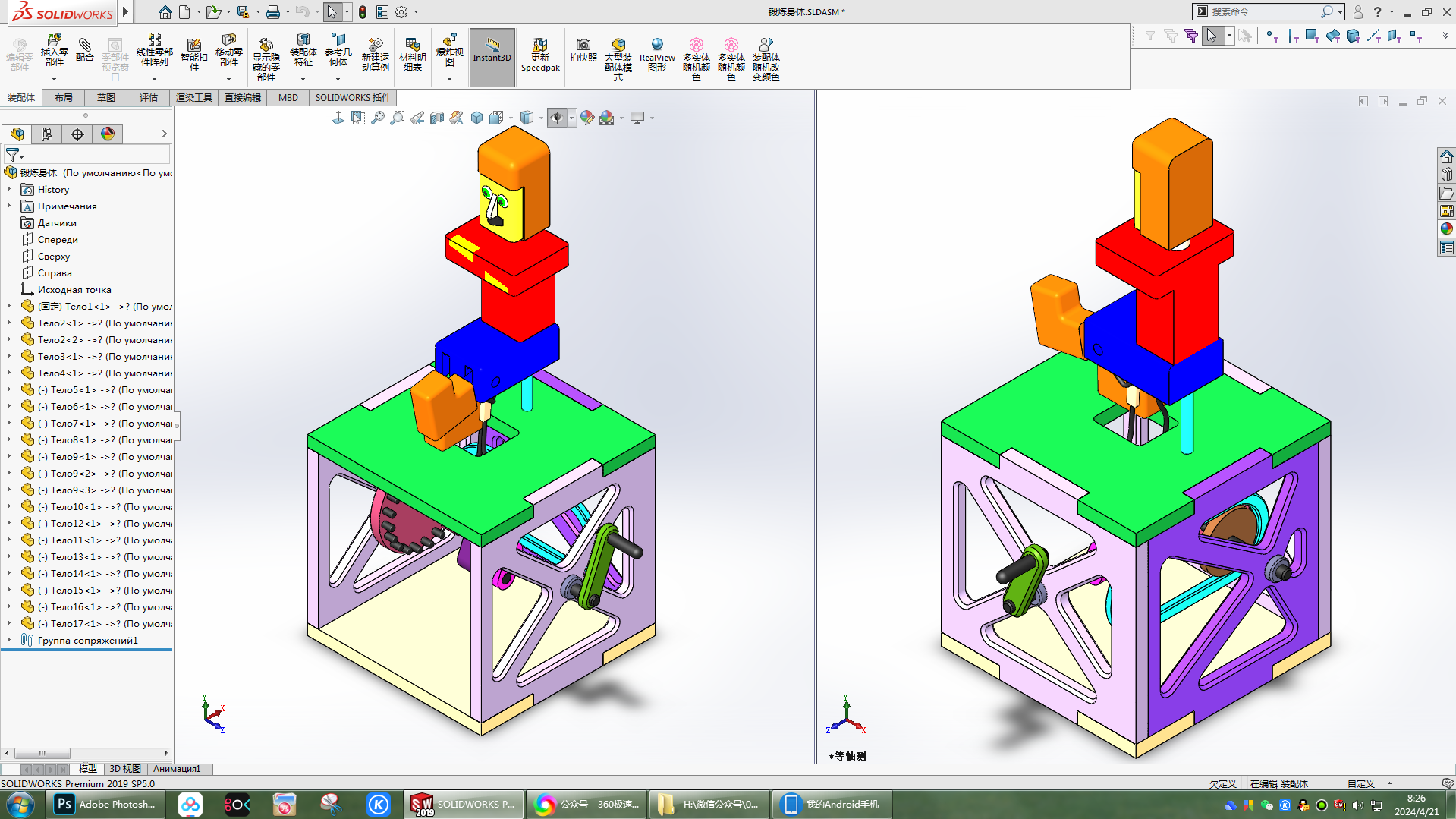Select Исходная точка origin in tree

[74, 290]
